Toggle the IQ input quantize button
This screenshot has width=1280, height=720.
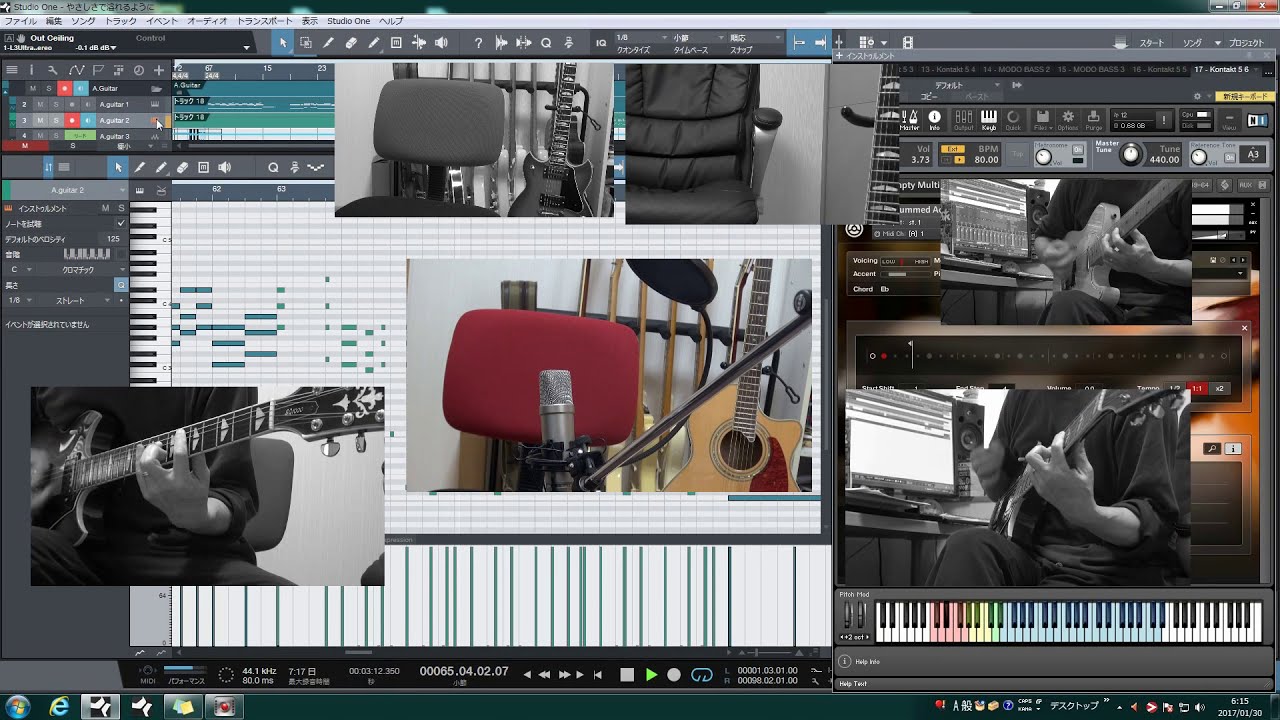(601, 43)
